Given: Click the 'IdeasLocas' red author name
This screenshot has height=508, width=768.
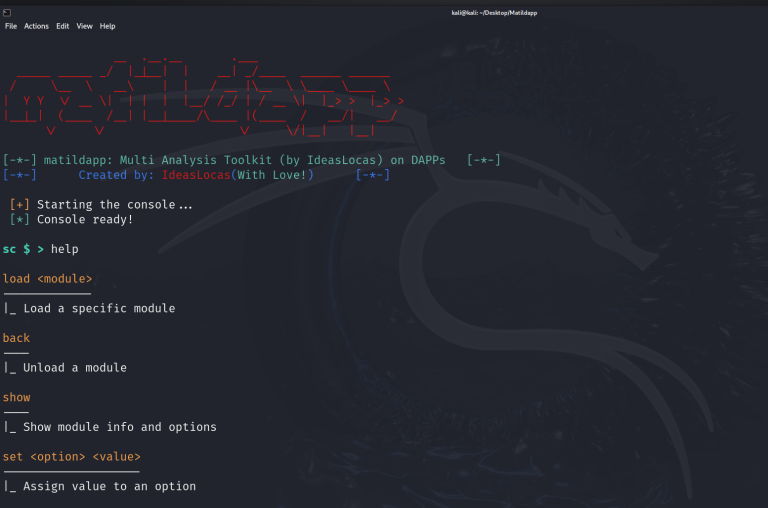Looking at the screenshot, I should tap(196, 175).
